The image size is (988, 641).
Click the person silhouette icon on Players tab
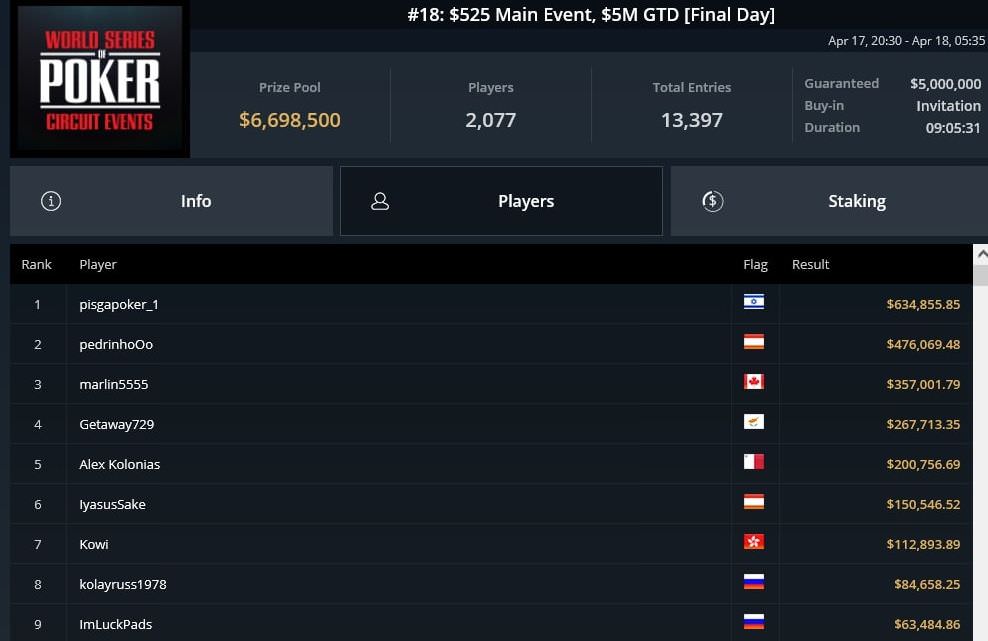380,201
